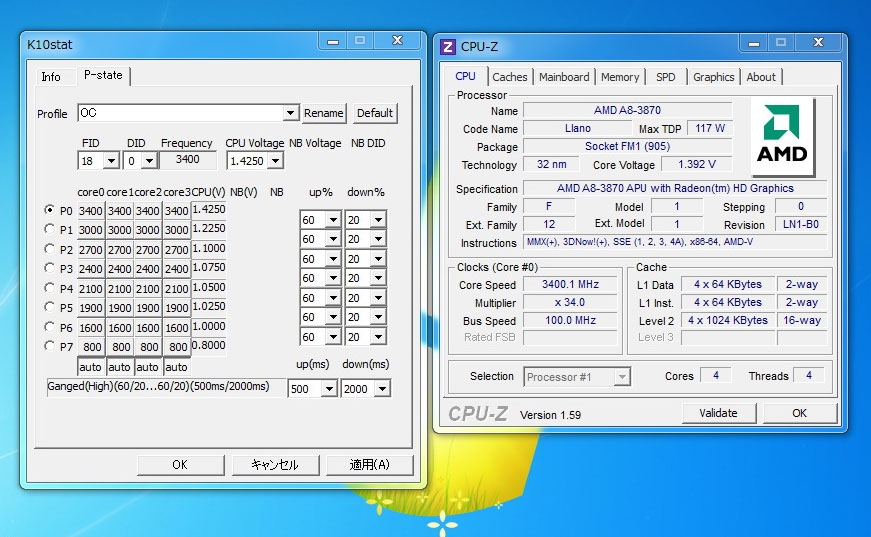The width and height of the screenshot is (871, 537).
Task: Click the Core Speed 3400.1 MHz value
Action: tap(570, 284)
